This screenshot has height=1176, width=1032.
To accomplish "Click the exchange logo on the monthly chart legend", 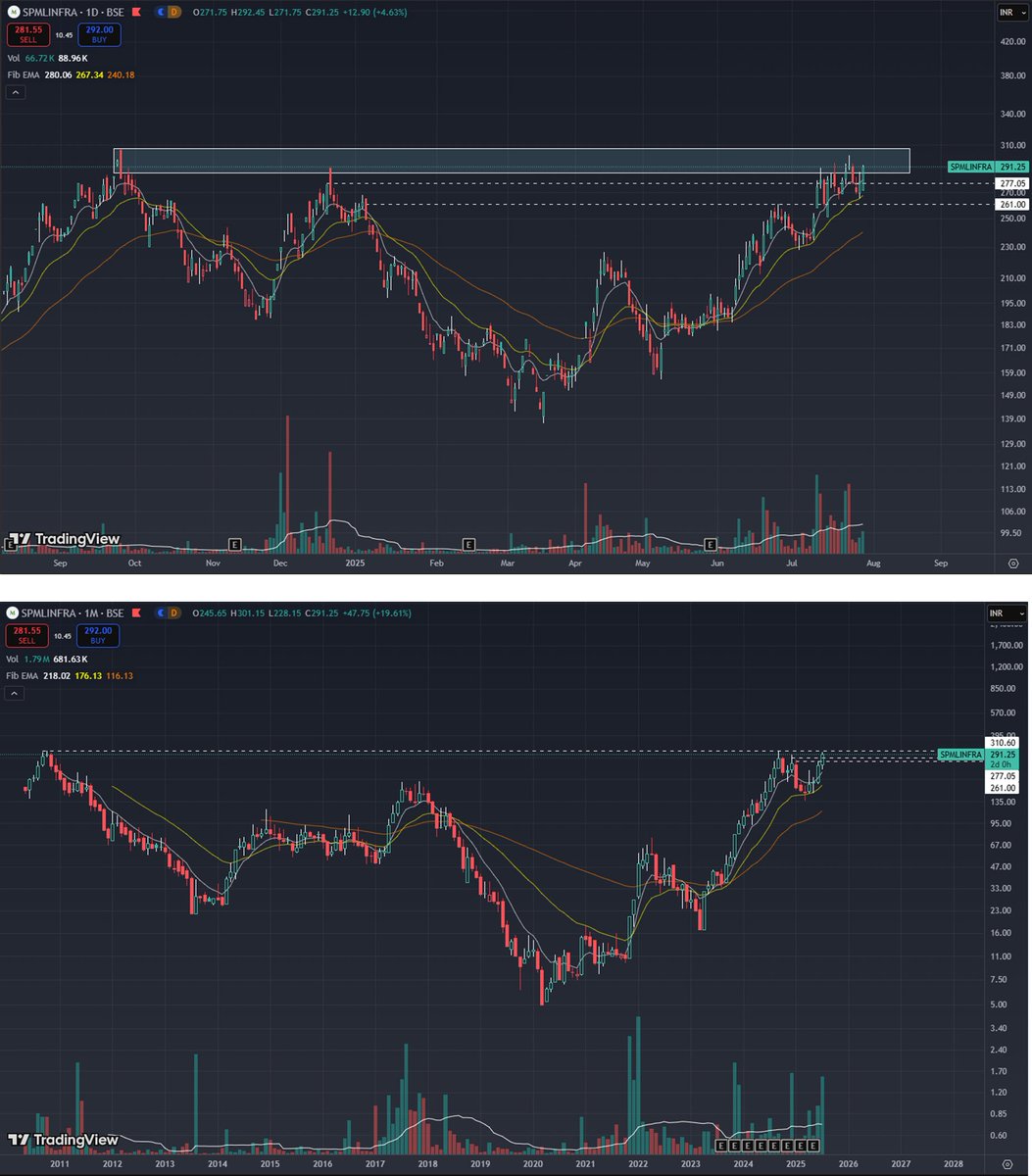I will click(x=13, y=612).
